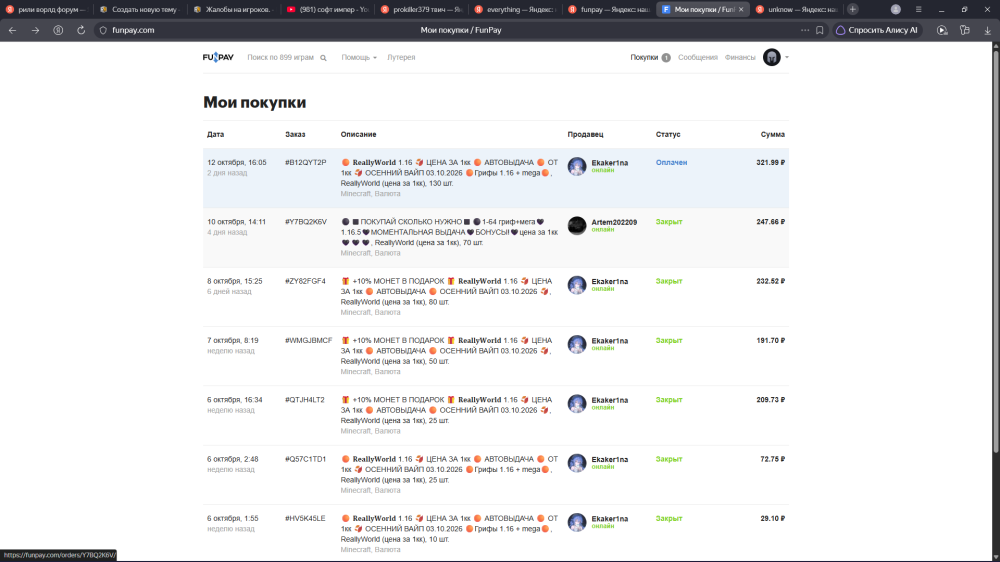Reload the page with the refresh icon
Viewport: 1000px width, 562px height.
[x=81, y=30]
